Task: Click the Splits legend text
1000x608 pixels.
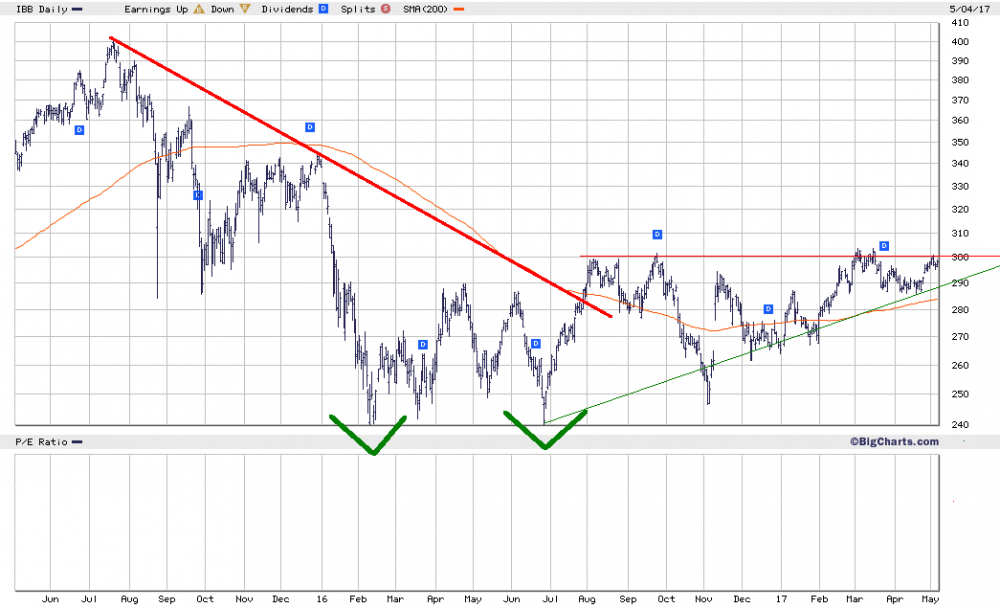Action: click(358, 9)
